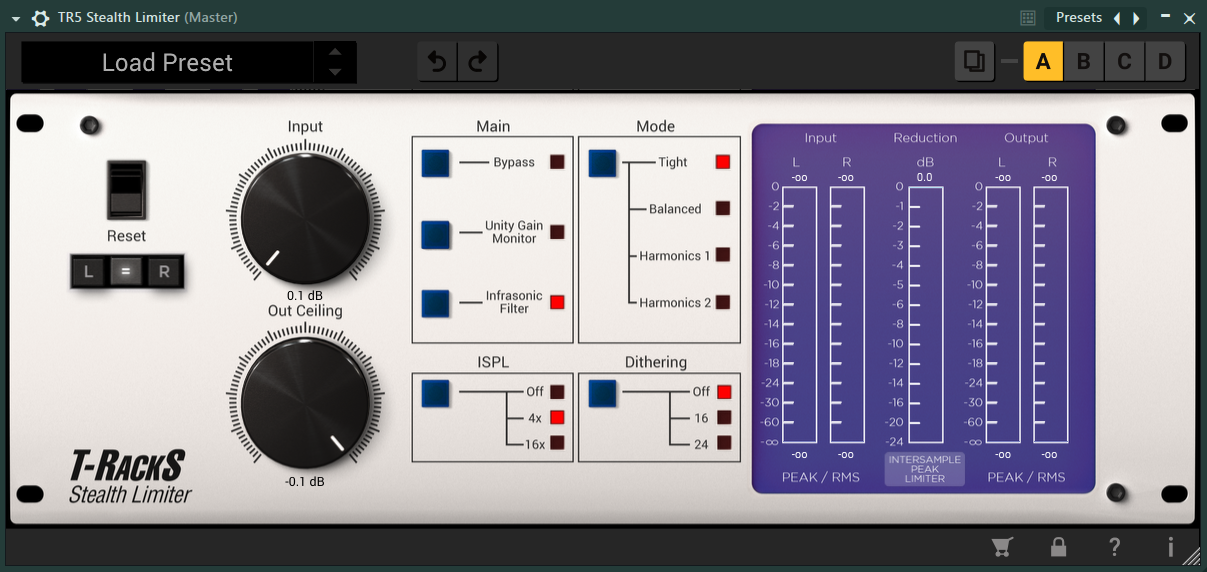Screen dimensions: 1207x572
Task: Minimize the plugin window
Action: 1165,18
